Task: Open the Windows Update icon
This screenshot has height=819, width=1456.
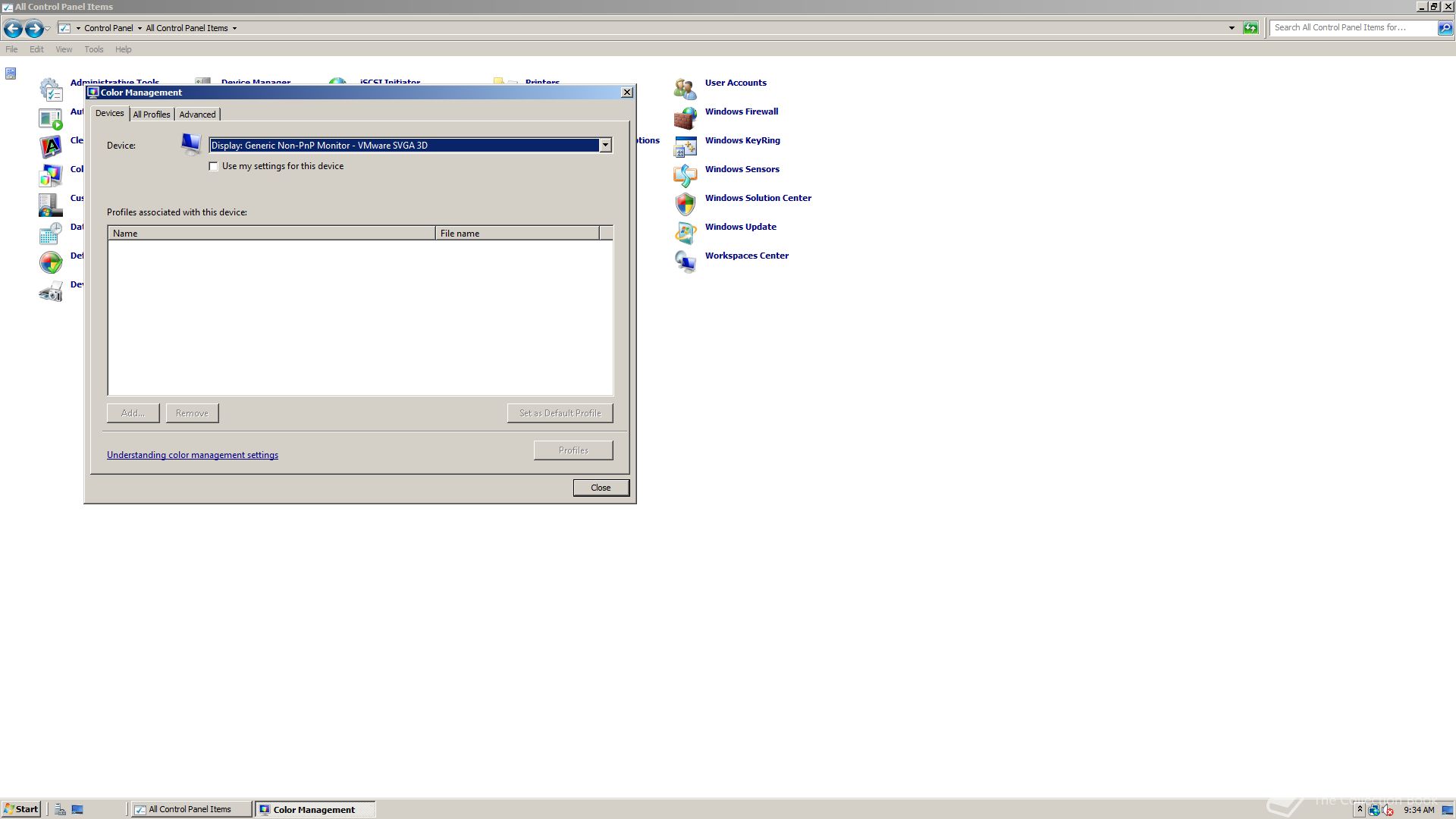Action: [685, 234]
